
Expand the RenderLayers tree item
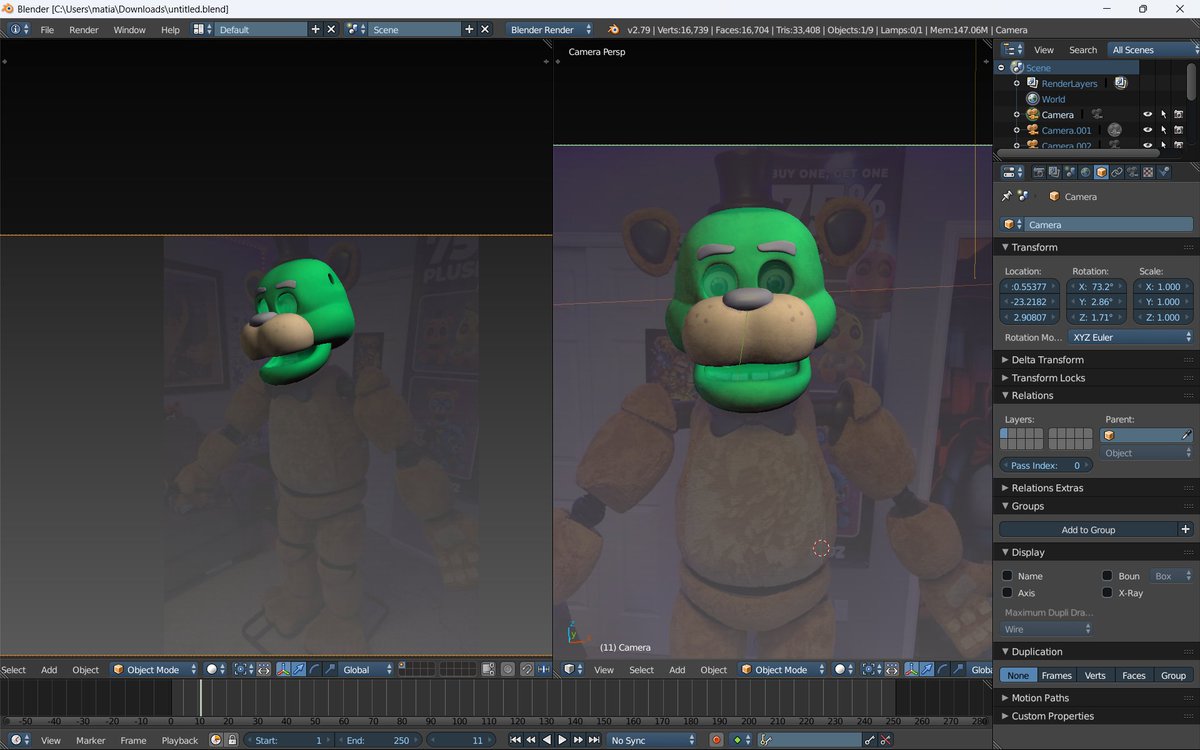pyautogui.click(x=1017, y=83)
